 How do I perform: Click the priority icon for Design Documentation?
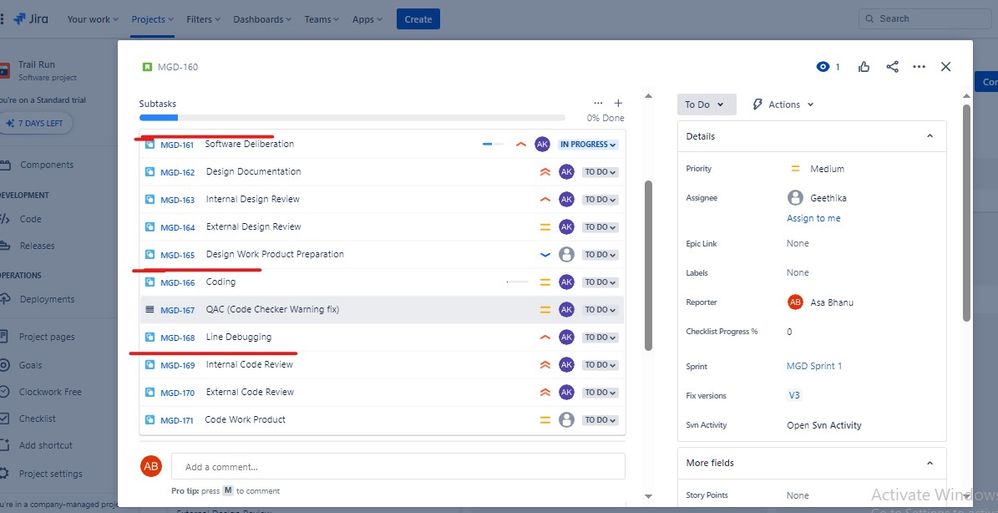[x=545, y=172]
